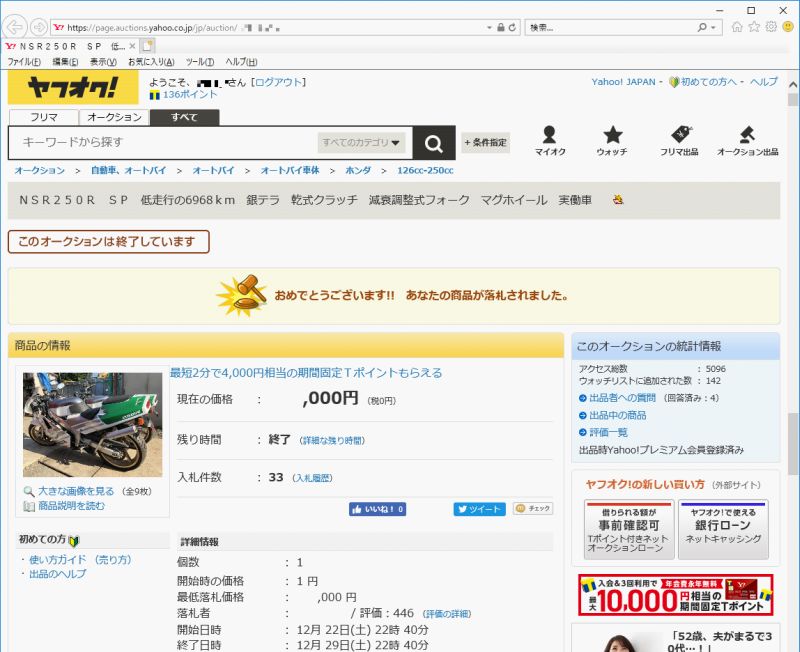This screenshot has width=800, height=652.
Task: Click the Facebook いいね! button
Action: click(377, 509)
